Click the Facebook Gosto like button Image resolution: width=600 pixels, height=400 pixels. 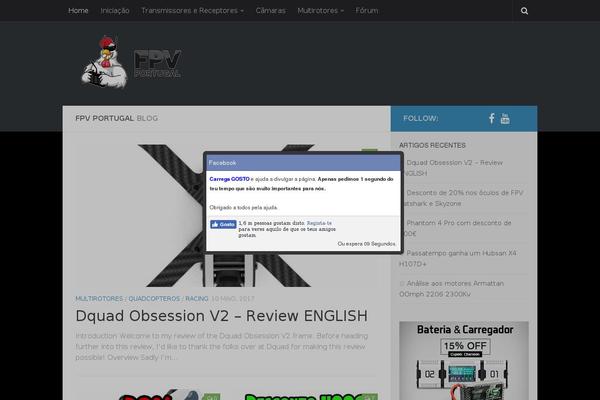[x=223, y=224]
